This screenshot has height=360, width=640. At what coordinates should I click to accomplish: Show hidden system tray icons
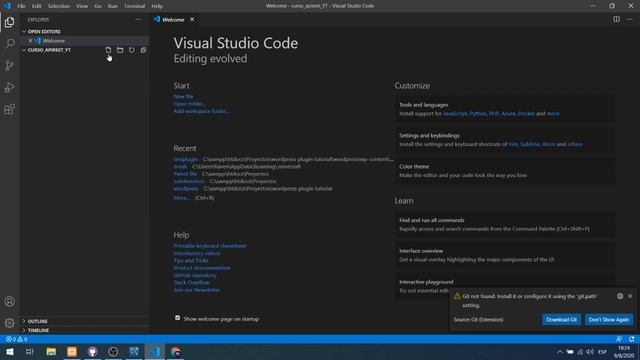[560, 352]
